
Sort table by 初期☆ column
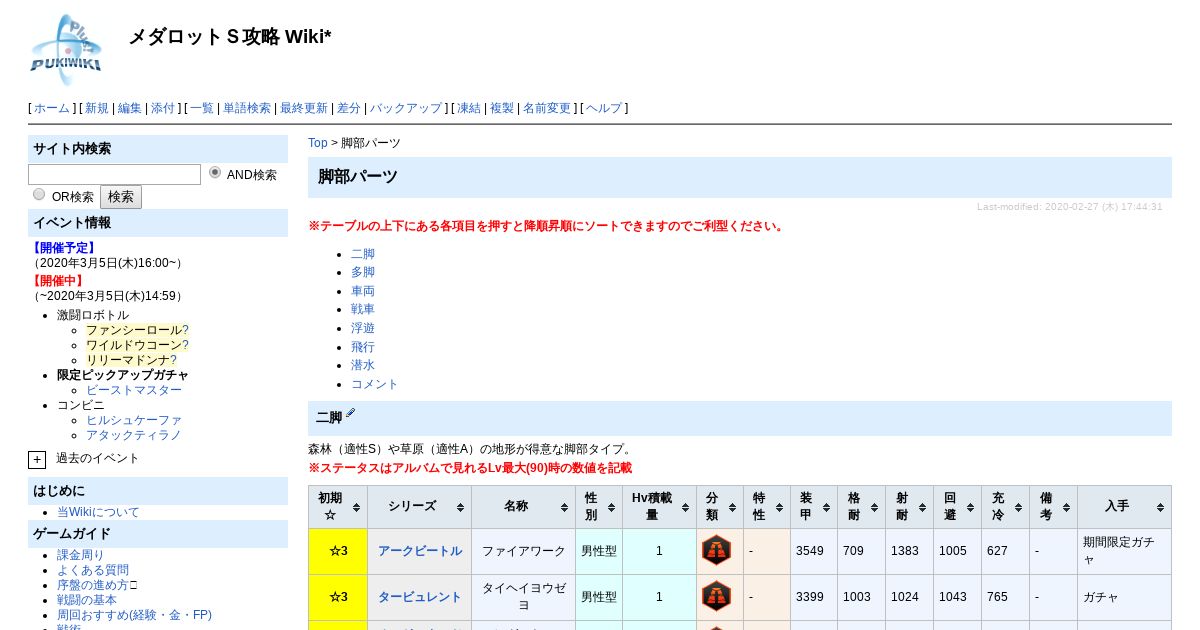[338, 507]
